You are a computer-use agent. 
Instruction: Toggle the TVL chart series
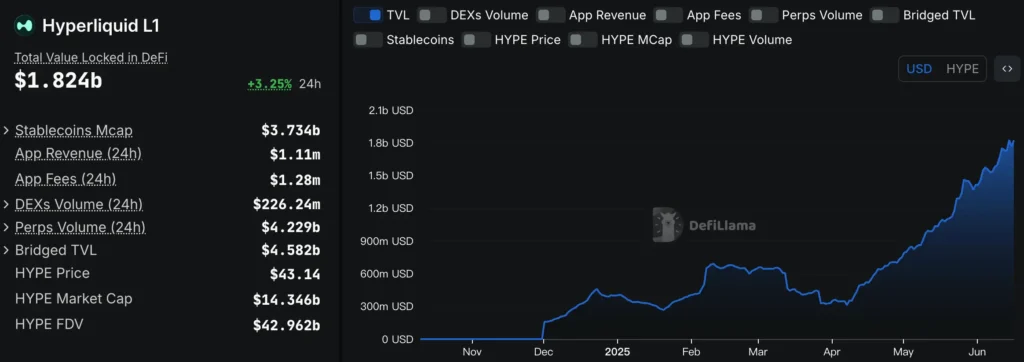[368, 15]
